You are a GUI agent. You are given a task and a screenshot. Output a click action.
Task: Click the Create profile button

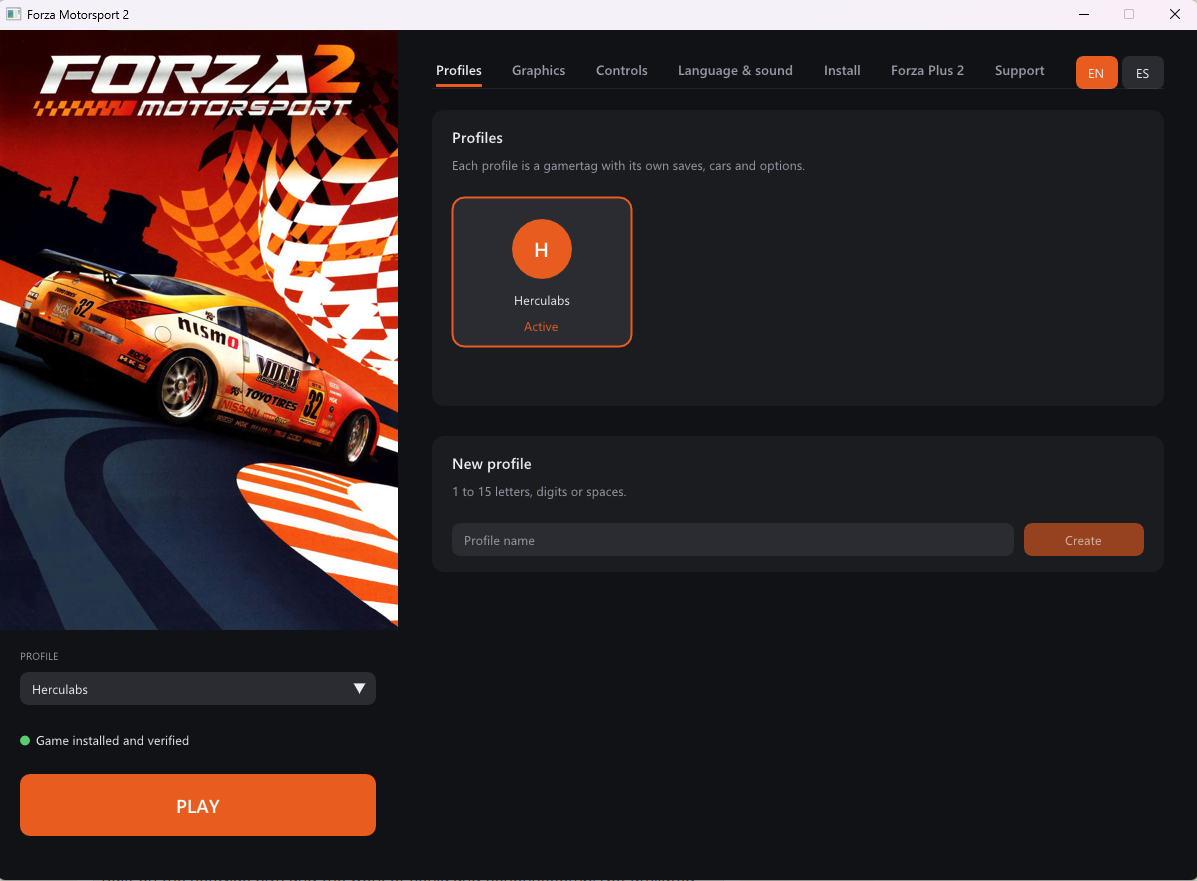(1083, 540)
